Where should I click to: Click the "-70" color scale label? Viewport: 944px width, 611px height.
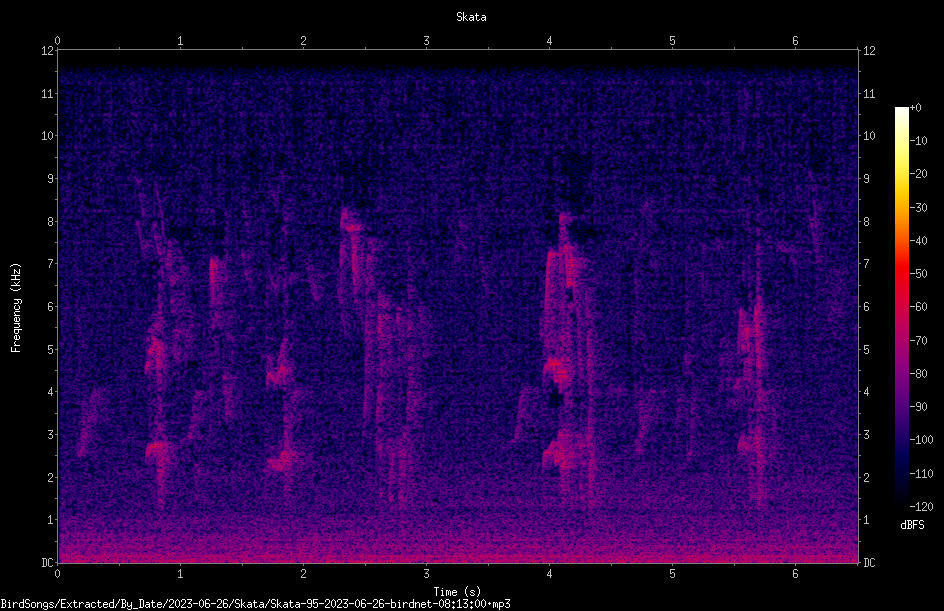tap(918, 341)
